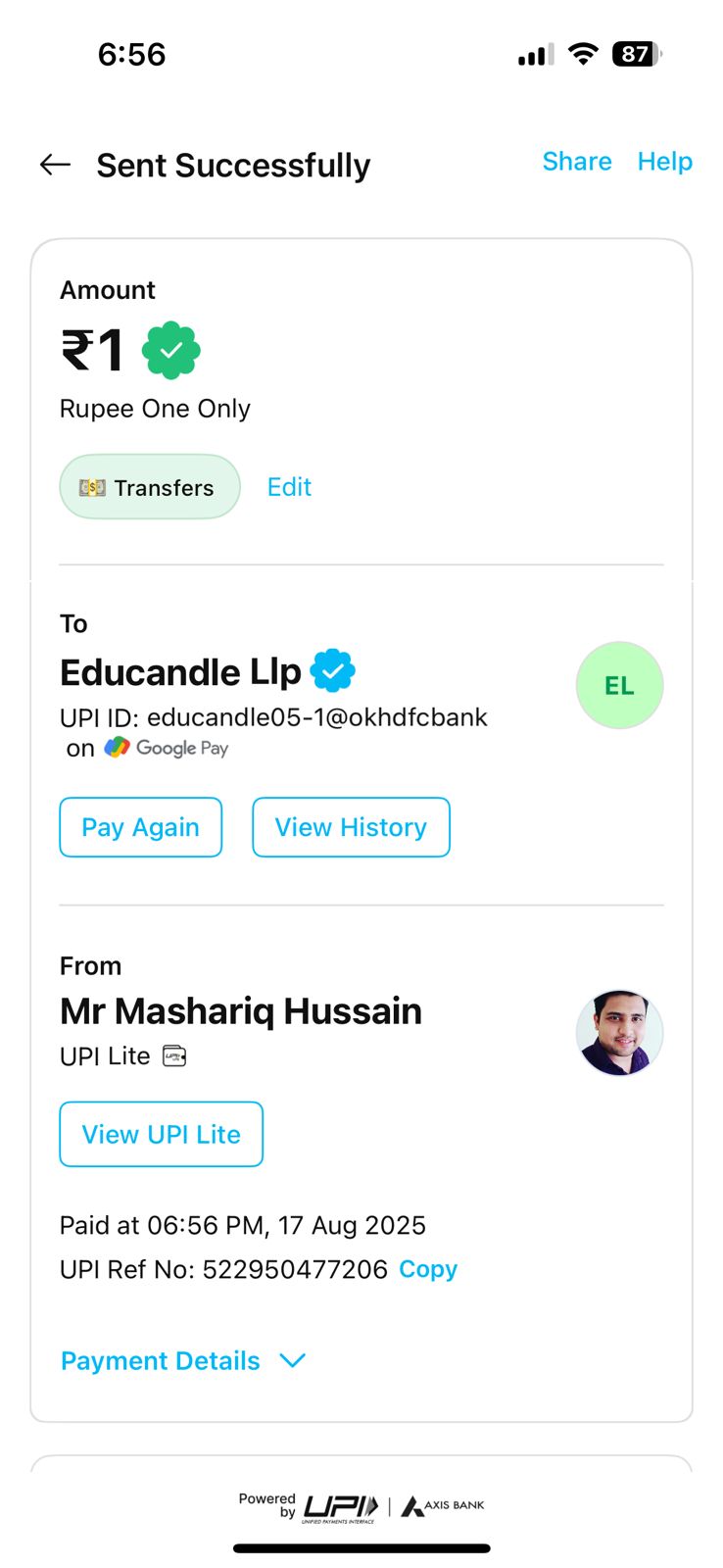This screenshot has height=1568, width=723.
Task: Tap the Axis Bank logo
Action: click(444, 1505)
